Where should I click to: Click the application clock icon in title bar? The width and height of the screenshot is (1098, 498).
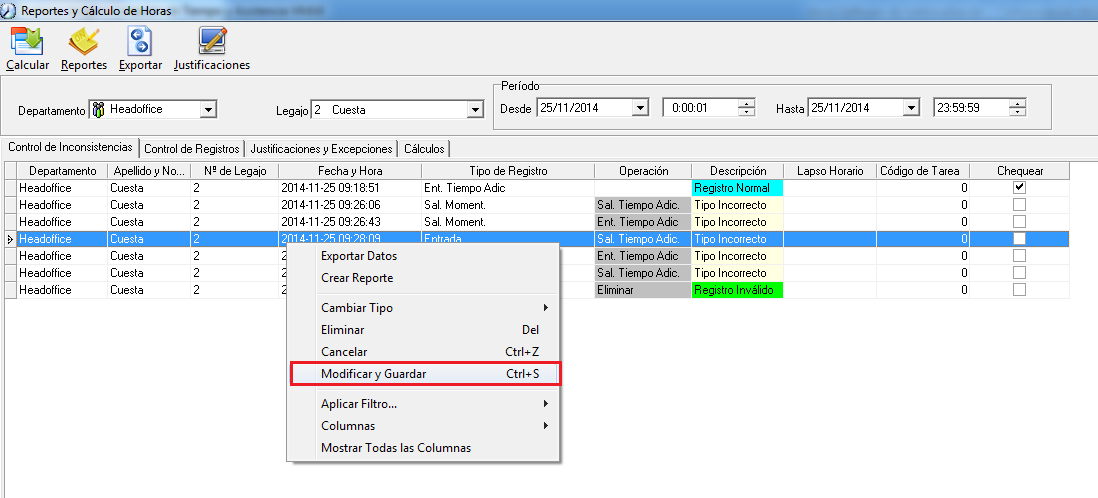pos(10,11)
